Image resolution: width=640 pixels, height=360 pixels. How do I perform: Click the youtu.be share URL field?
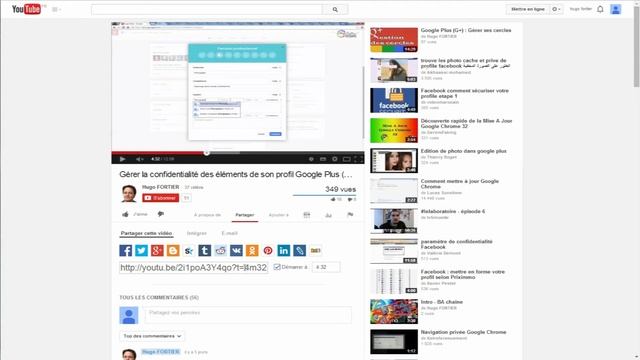pyautogui.click(x=193, y=267)
